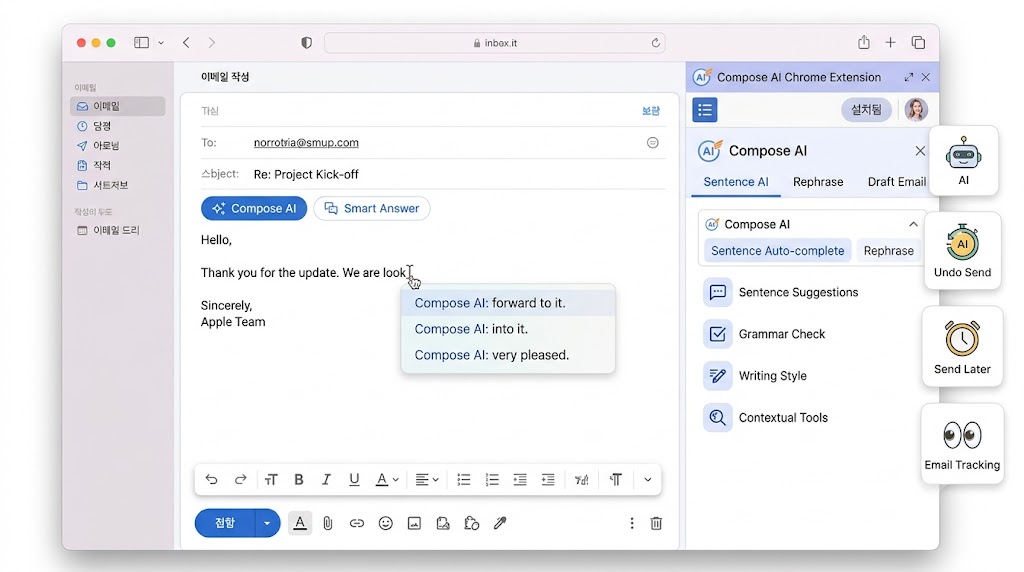The image size is (1024, 572).
Task: Click the Compose AI button in email
Action: 254,208
